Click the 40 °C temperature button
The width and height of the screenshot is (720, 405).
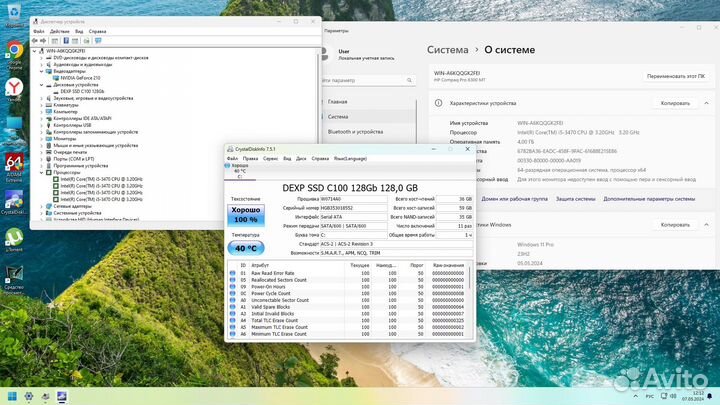[246, 248]
